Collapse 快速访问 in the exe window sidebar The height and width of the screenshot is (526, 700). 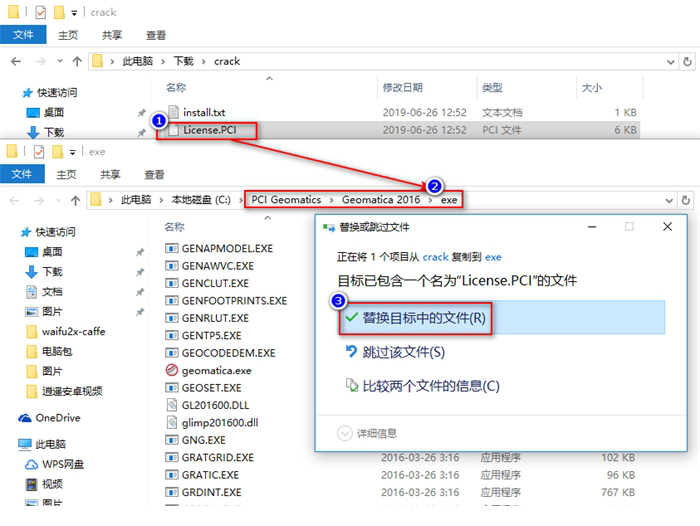pos(8,232)
